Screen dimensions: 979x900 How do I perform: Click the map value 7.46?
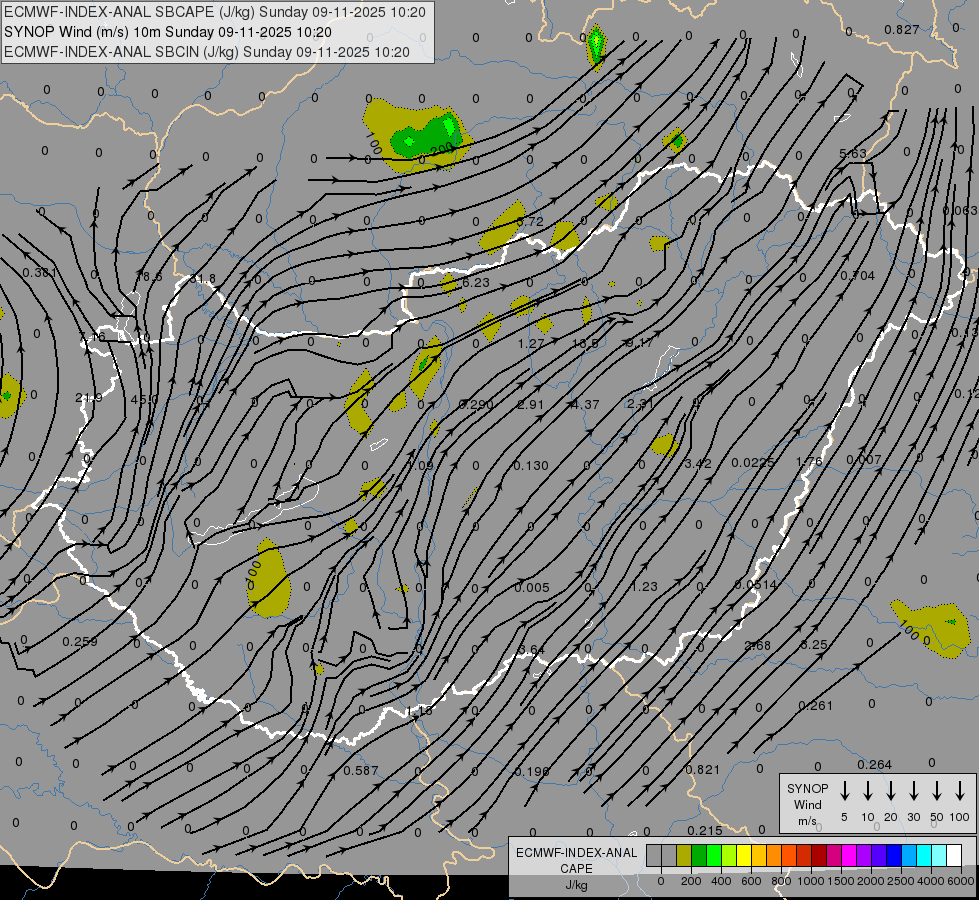click(92, 337)
